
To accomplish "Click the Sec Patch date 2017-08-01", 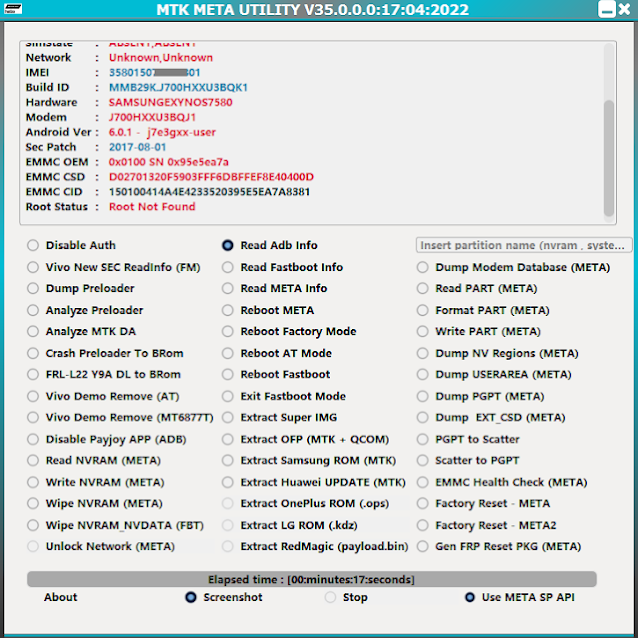I will pos(138,147).
